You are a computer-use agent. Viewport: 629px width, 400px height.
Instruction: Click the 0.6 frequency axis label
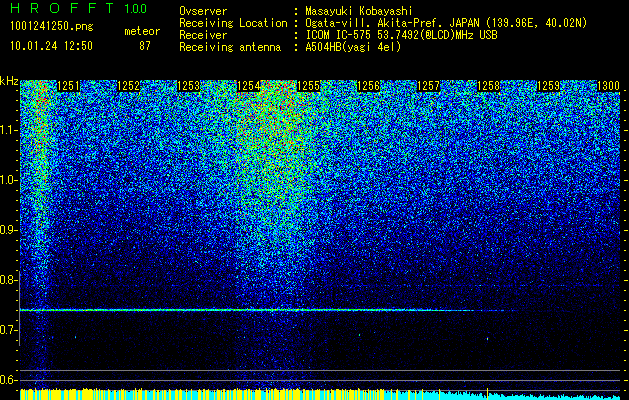pyautogui.click(x=8, y=380)
